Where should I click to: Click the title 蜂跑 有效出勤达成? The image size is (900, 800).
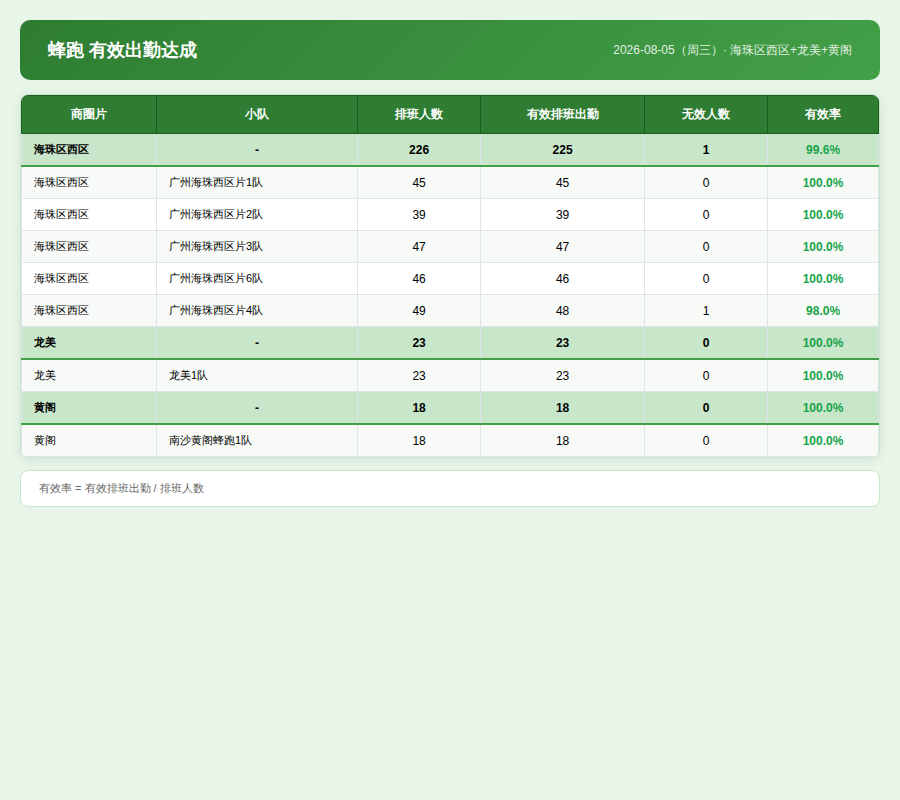pos(122,50)
